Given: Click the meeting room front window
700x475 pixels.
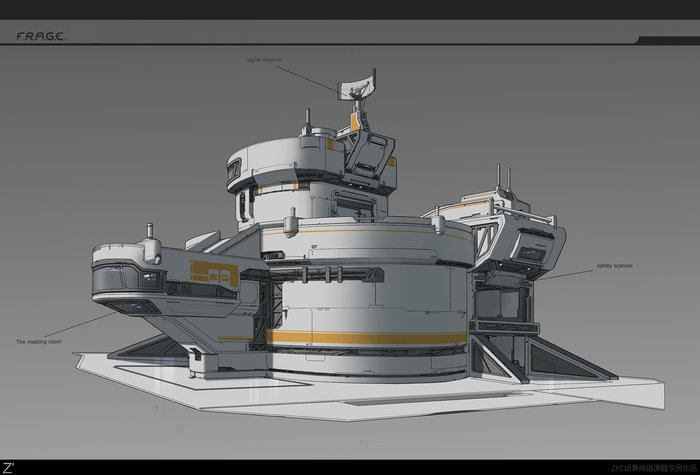Looking at the screenshot, I should [x=129, y=277].
